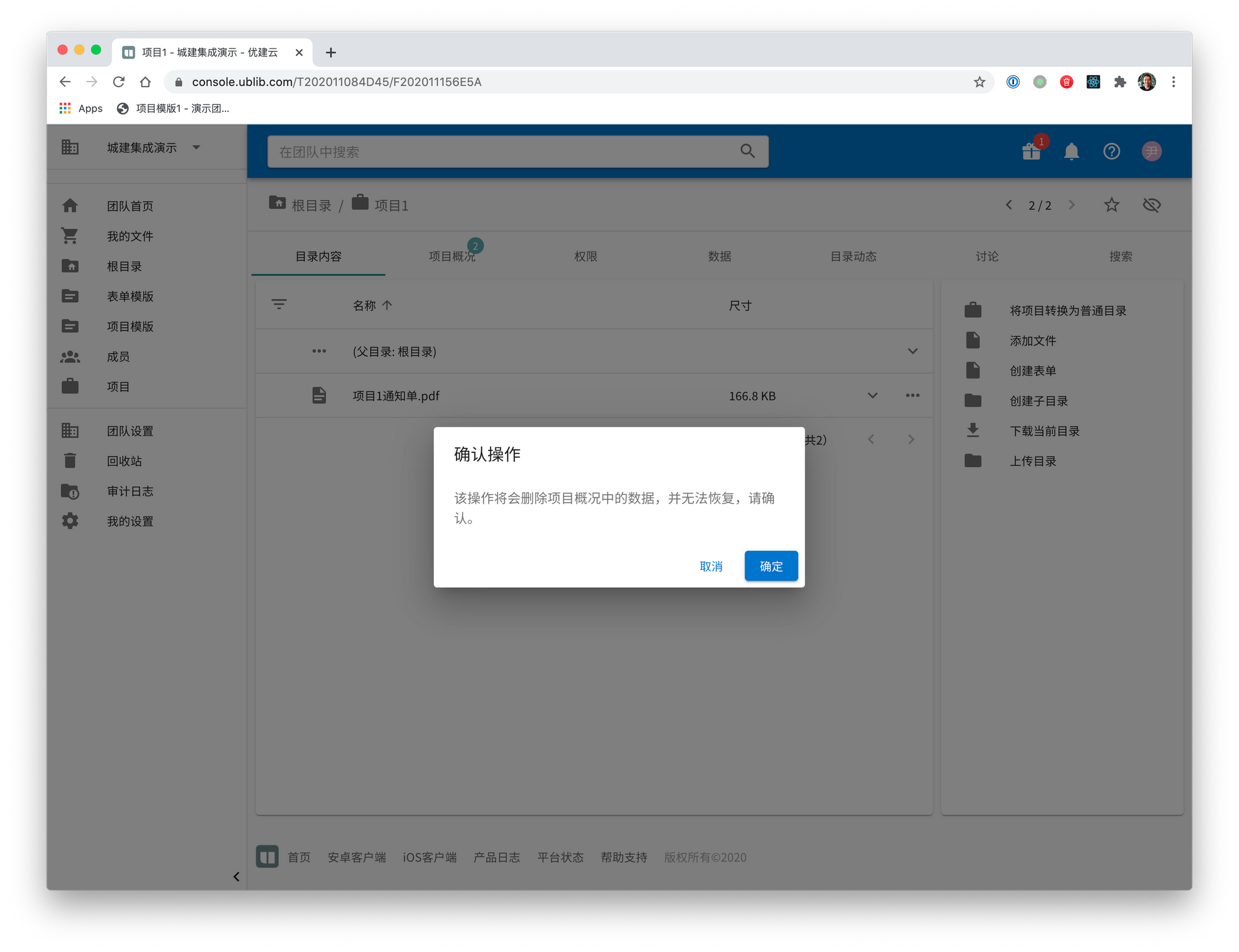Open the notifications bell
This screenshot has width=1239, height=952.
[x=1071, y=151]
